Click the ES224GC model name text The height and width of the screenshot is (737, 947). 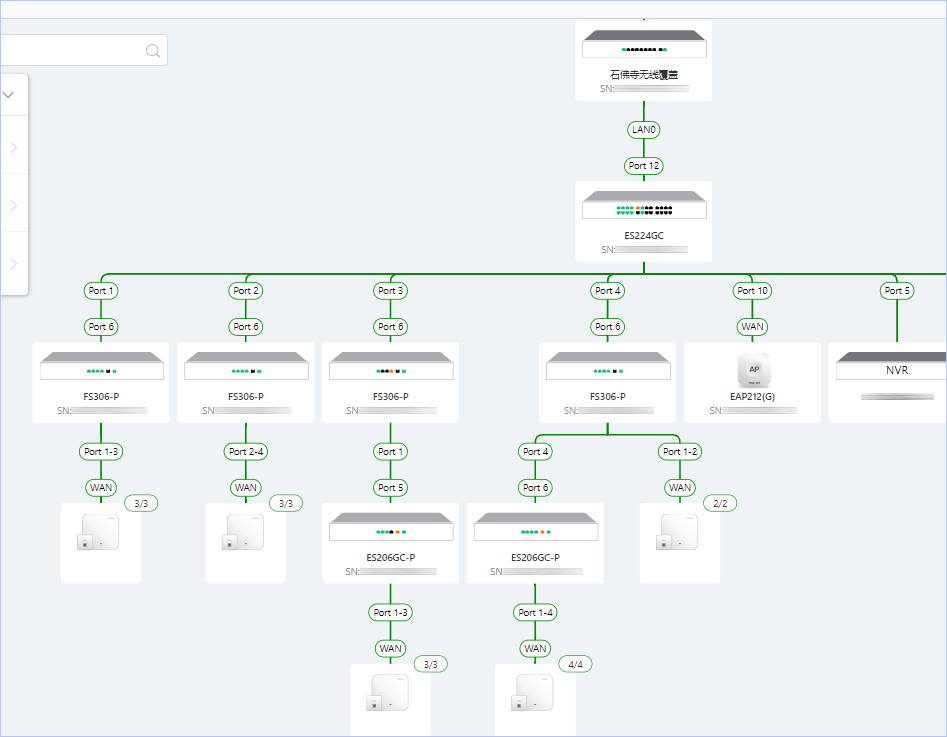click(644, 236)
